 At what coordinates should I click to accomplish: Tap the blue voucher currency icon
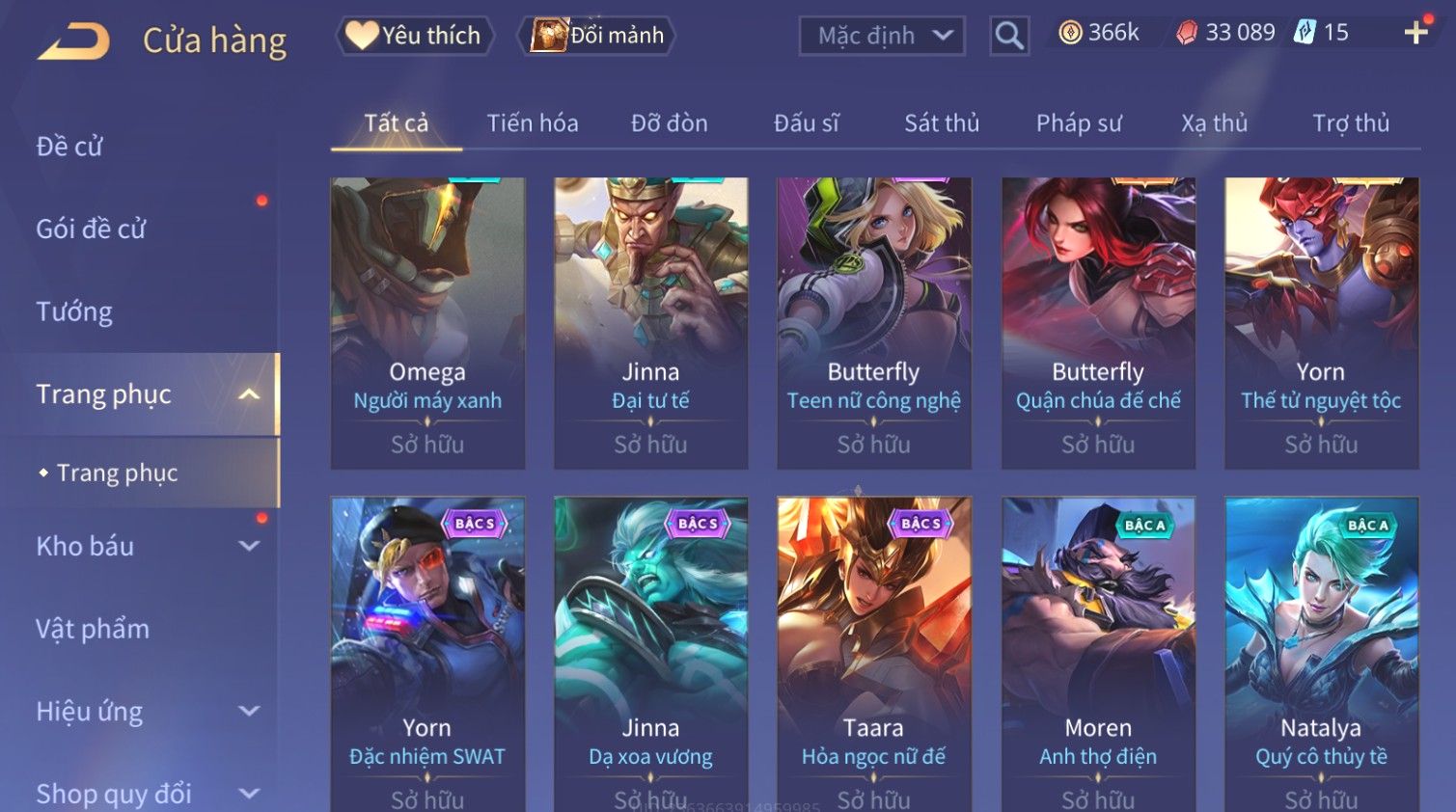coord(1305,33)
